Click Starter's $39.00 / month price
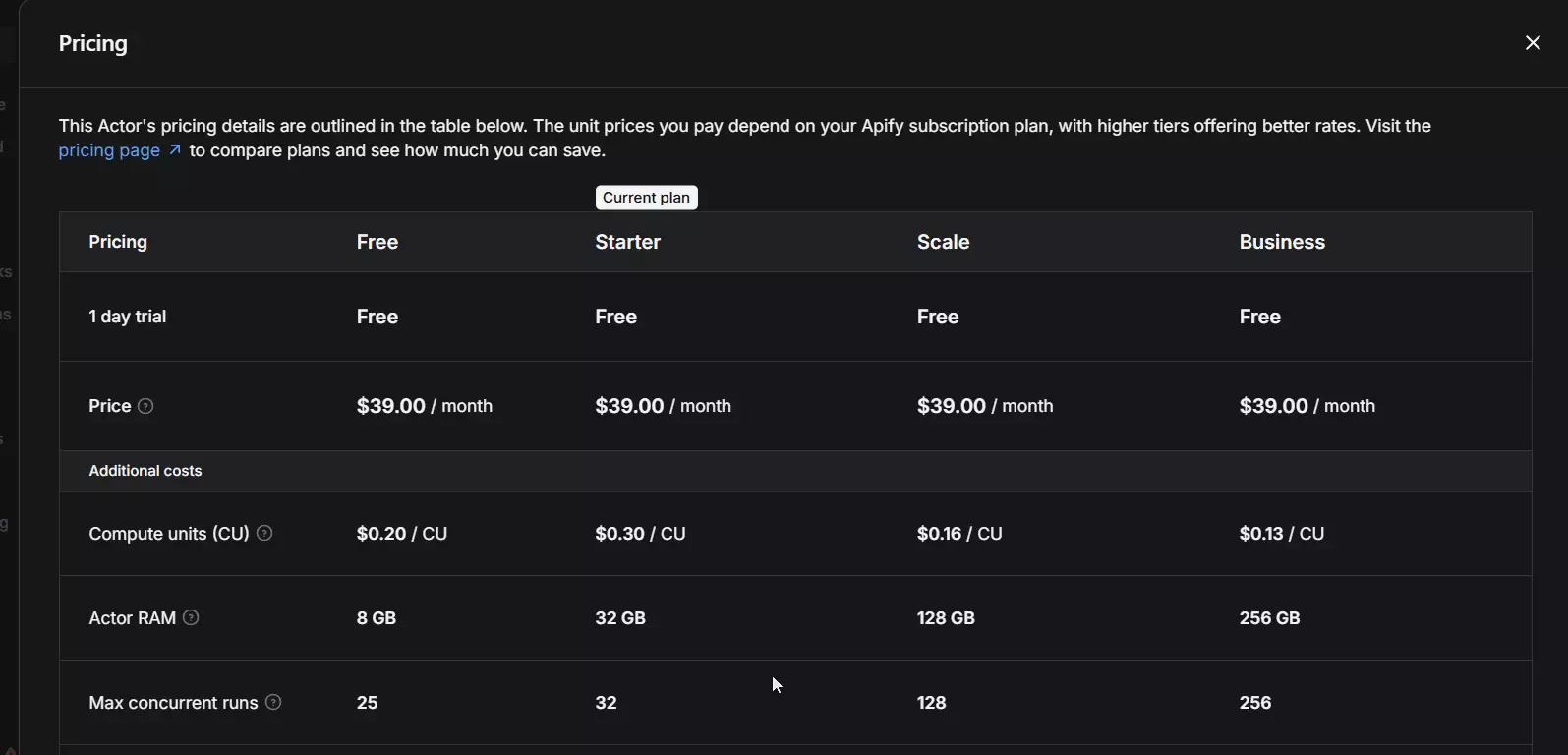This screenshot has height=755, width=1568. click(x=664, y=406)
